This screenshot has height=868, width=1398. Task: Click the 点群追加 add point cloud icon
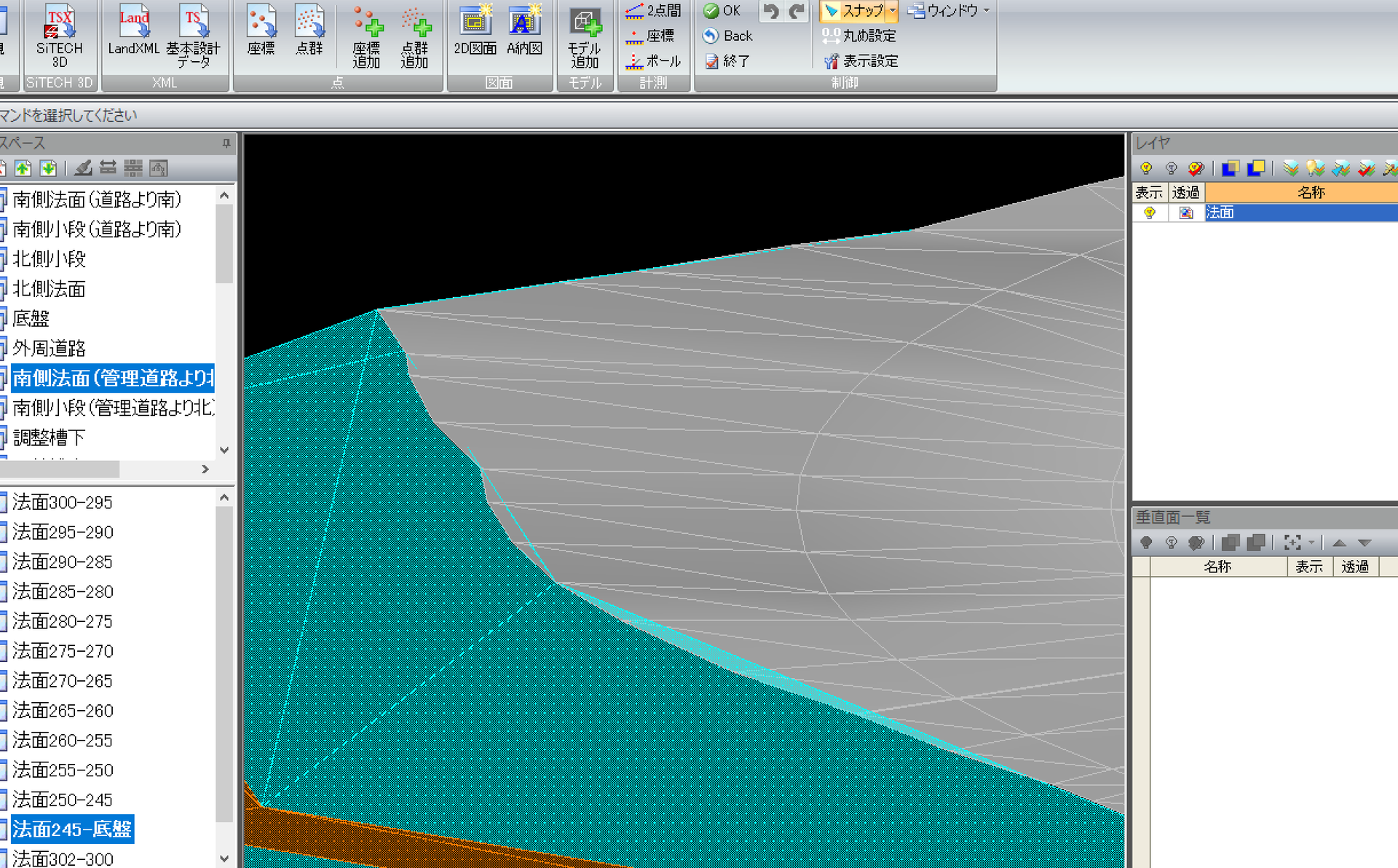(415, 36)
